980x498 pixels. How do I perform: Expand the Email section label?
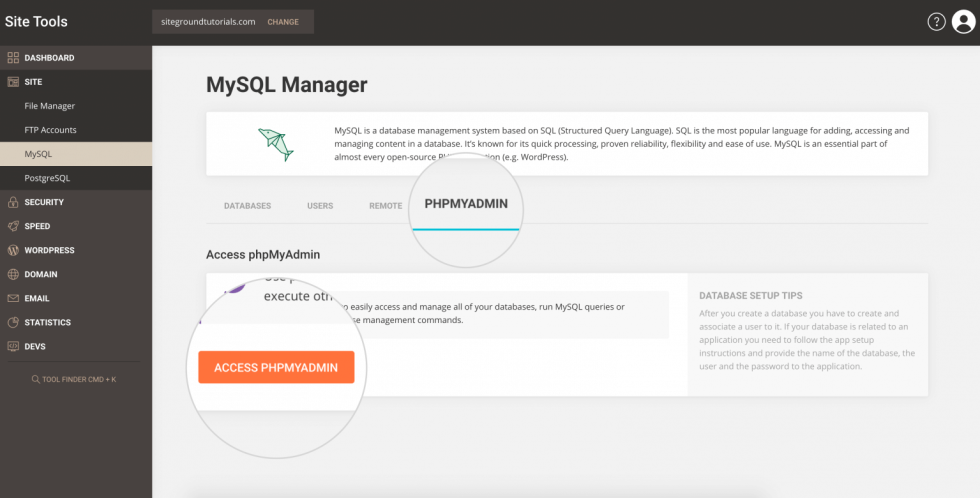point(37,299)
